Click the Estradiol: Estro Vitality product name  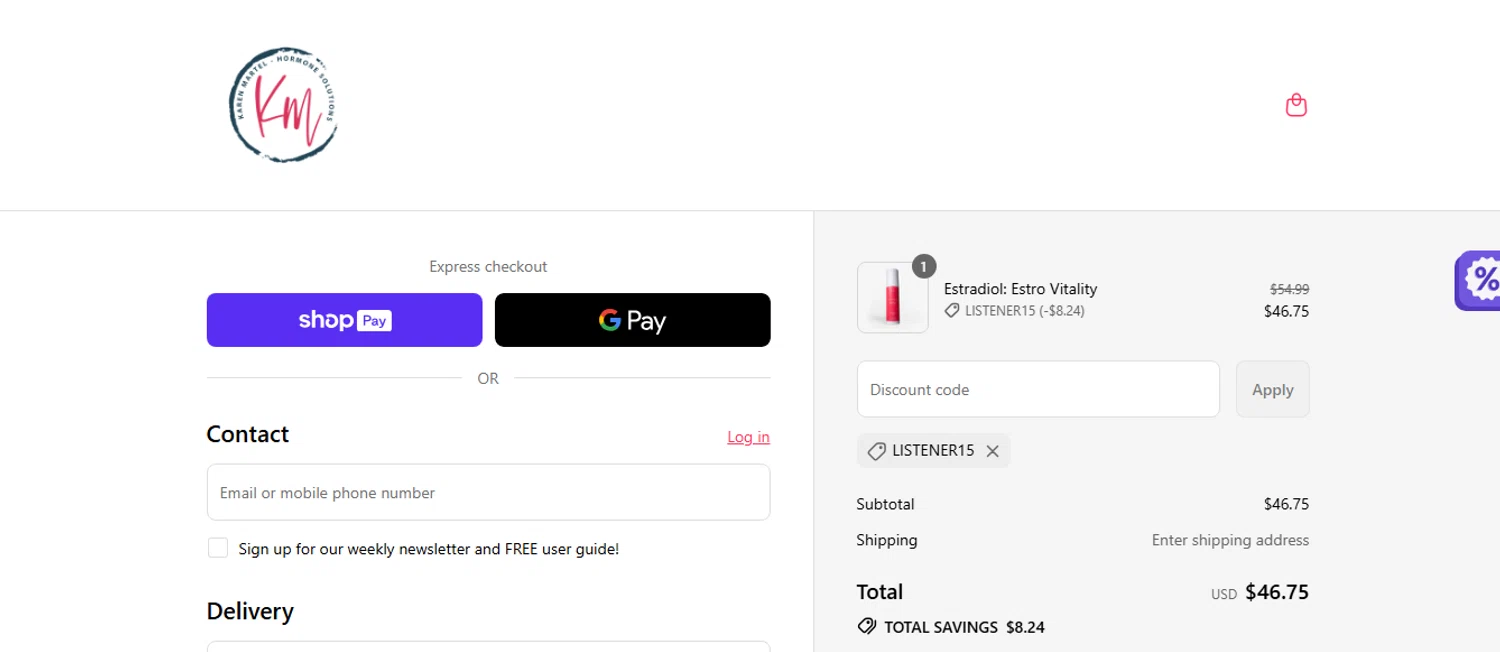pyautogui.click(x=1020, y=289)
